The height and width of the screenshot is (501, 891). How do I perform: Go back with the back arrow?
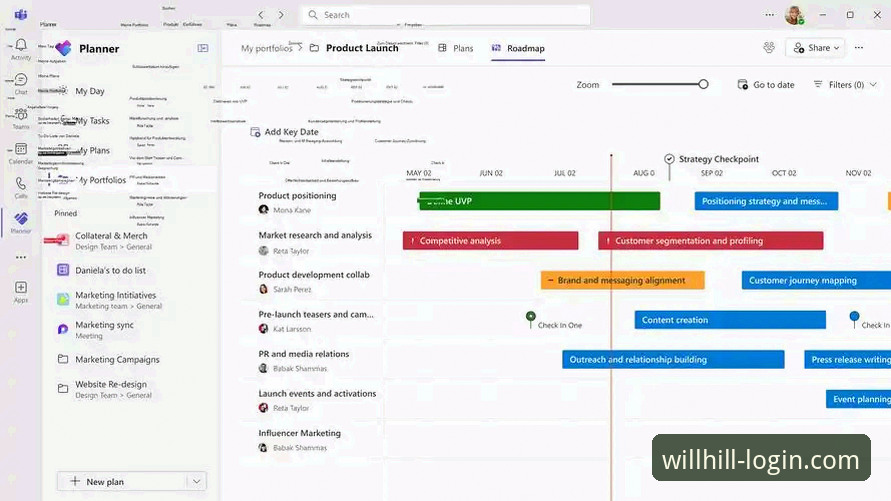point(261,15)
